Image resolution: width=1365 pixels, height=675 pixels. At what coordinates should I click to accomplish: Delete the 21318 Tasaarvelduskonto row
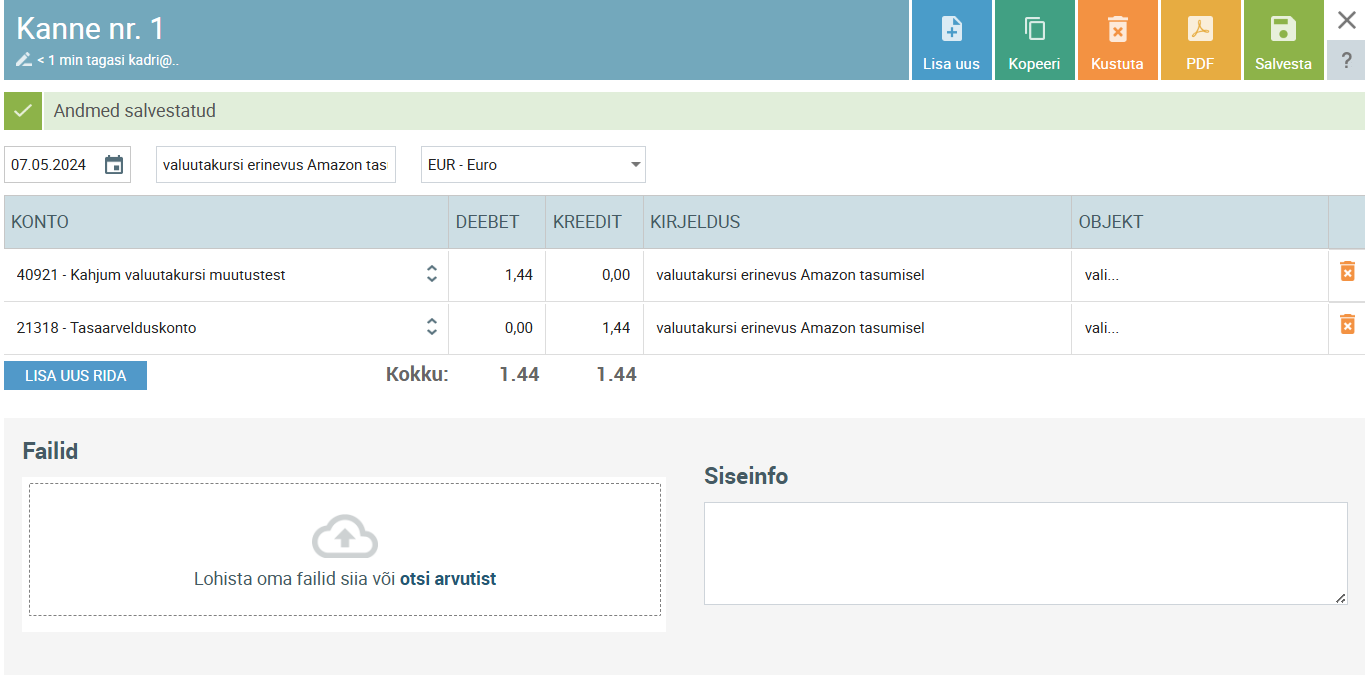[1347, 324]
